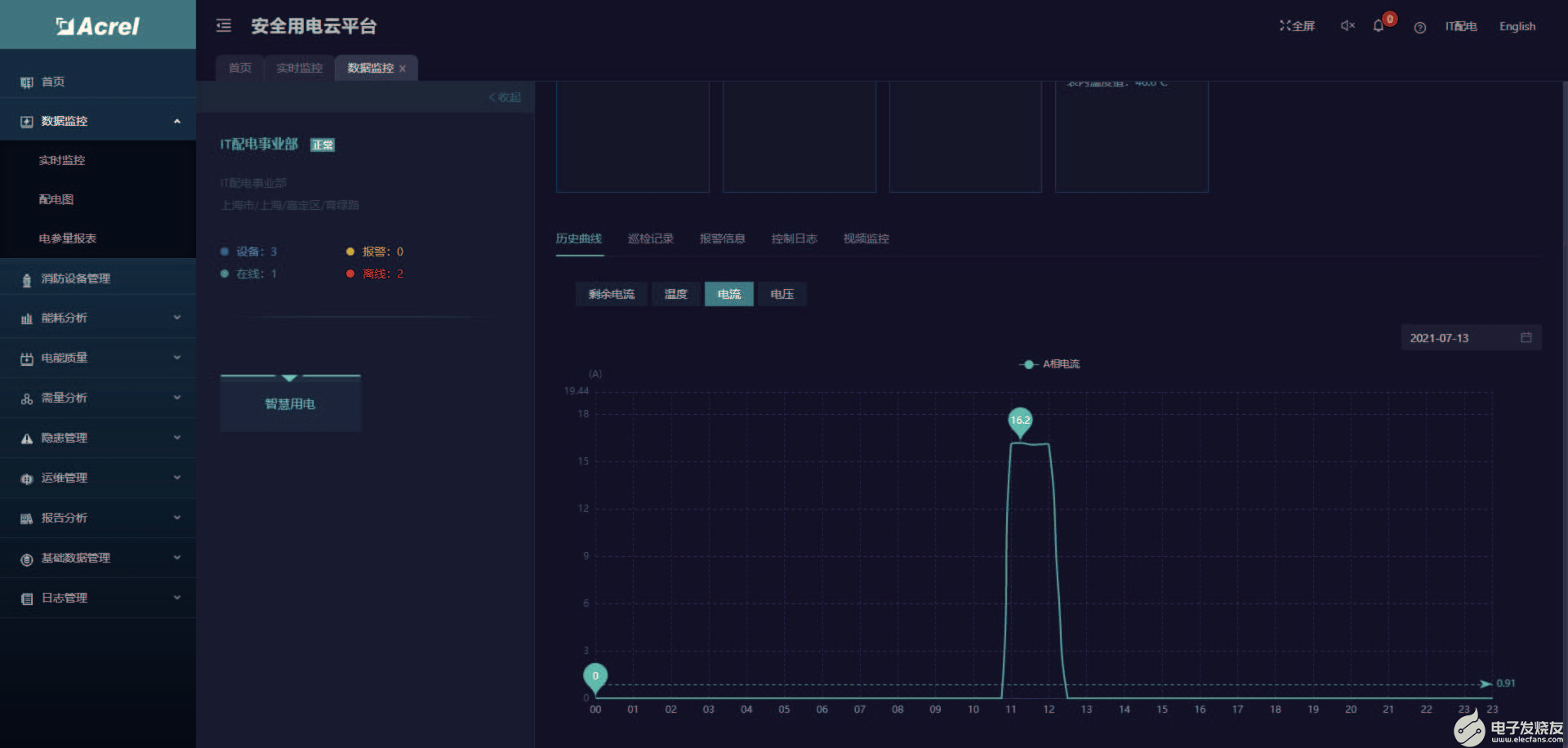The width and height of the screenshot is (1568, 748).
Task: Click the 0.91 average line label
Action: [x=1506, y=683]
